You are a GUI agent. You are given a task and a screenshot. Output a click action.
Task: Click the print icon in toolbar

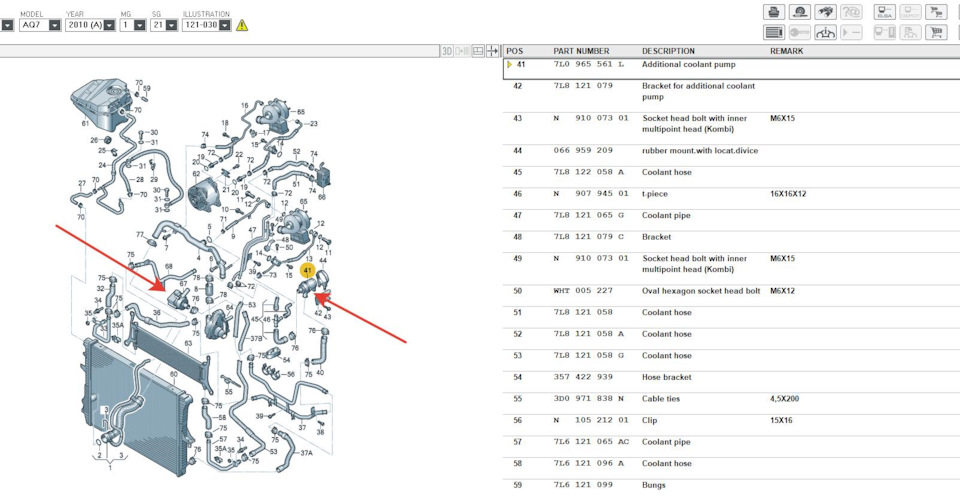(x=773, y=12)
